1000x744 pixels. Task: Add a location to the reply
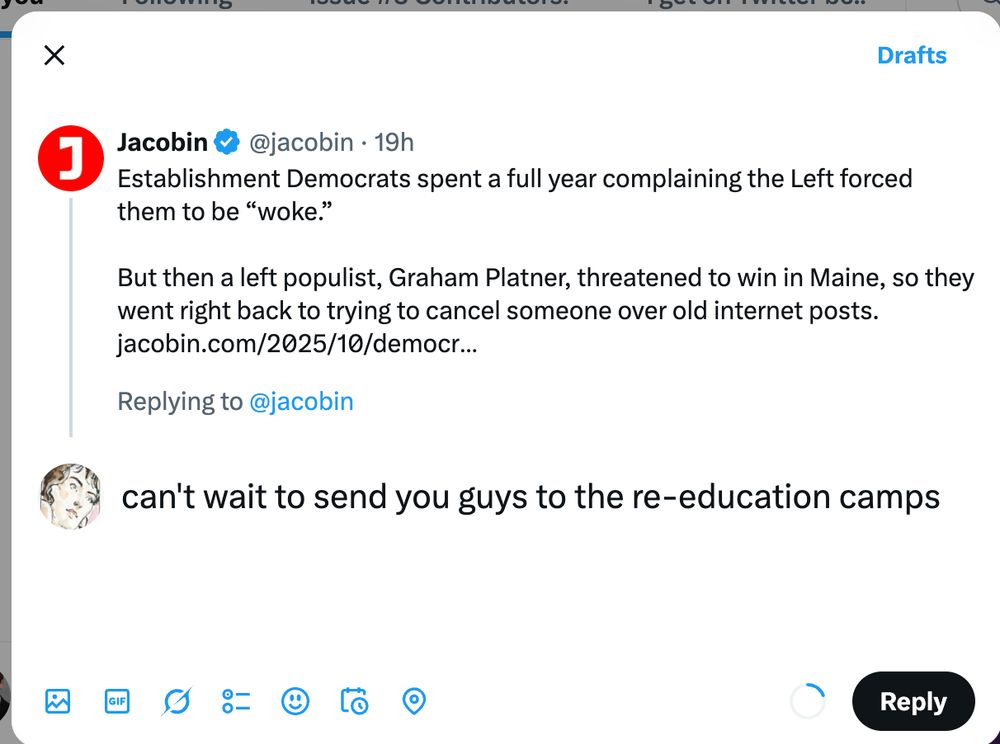(412, 701)
